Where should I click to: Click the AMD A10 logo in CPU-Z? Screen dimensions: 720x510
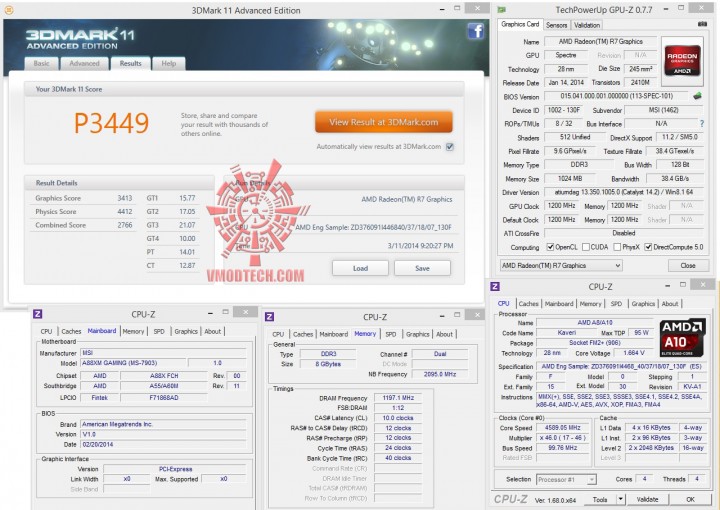pyautogui.click(x=682, y=338)
